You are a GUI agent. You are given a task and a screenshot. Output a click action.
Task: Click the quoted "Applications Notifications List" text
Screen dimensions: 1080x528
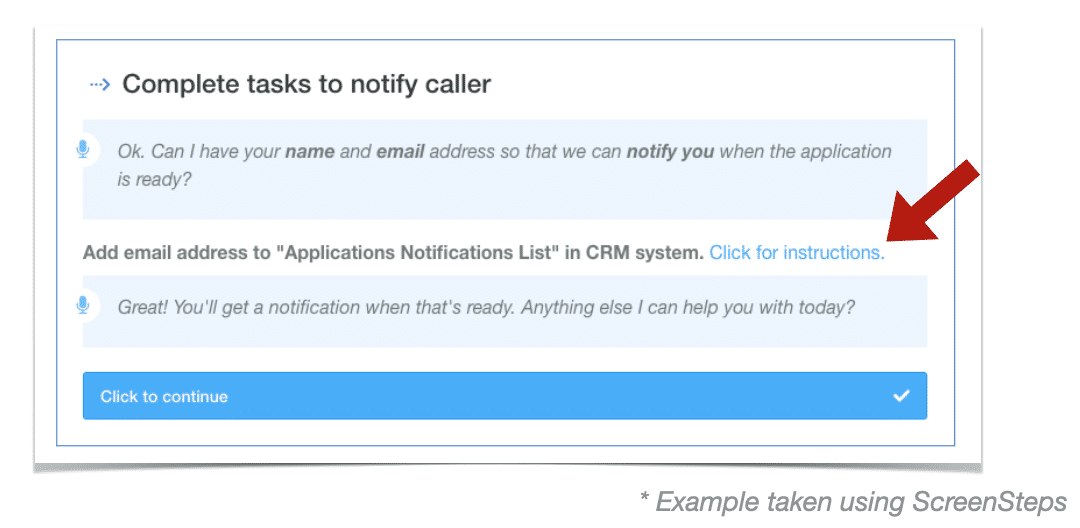point(411,253)
